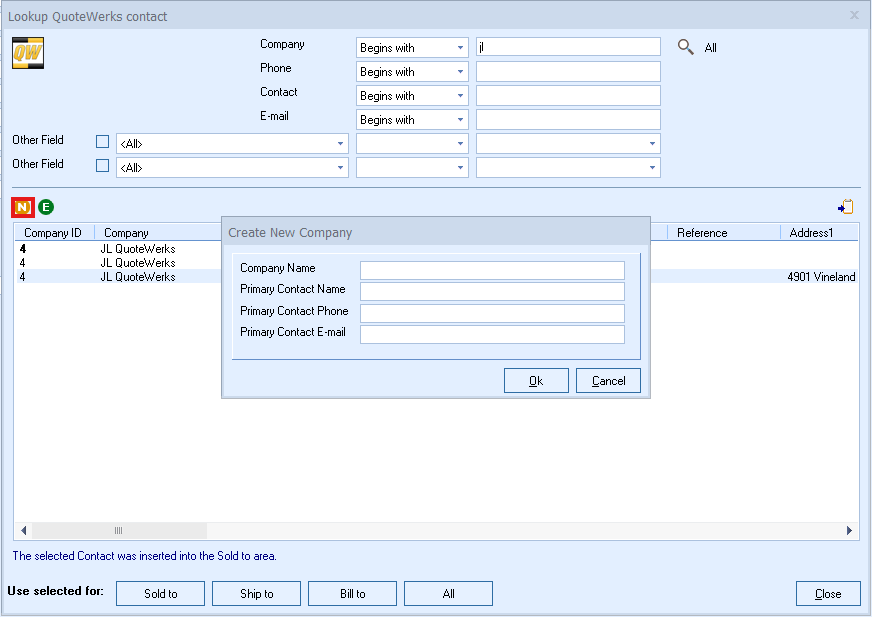This screenshot has width=872, height=617.
Task: Click the Bill to button
Action: (353, 594)
